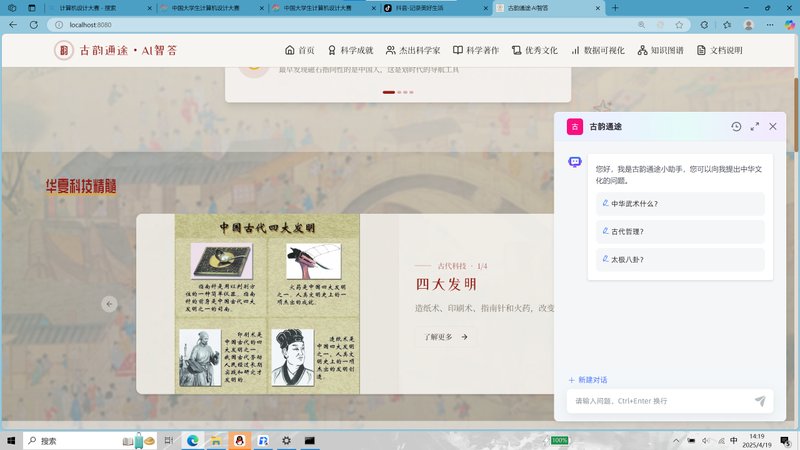The width and height of the screenshot is (800, 450).
Task: Open 知识图谱 navigation item
Action: point(660,50)
